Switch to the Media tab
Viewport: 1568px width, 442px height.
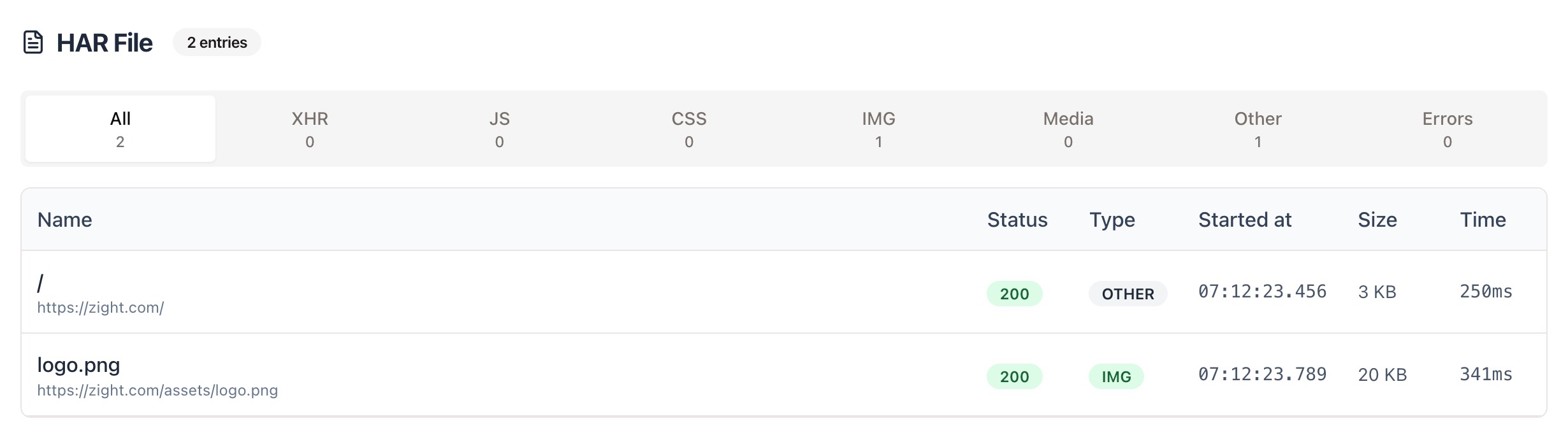tap(1068, 129)
